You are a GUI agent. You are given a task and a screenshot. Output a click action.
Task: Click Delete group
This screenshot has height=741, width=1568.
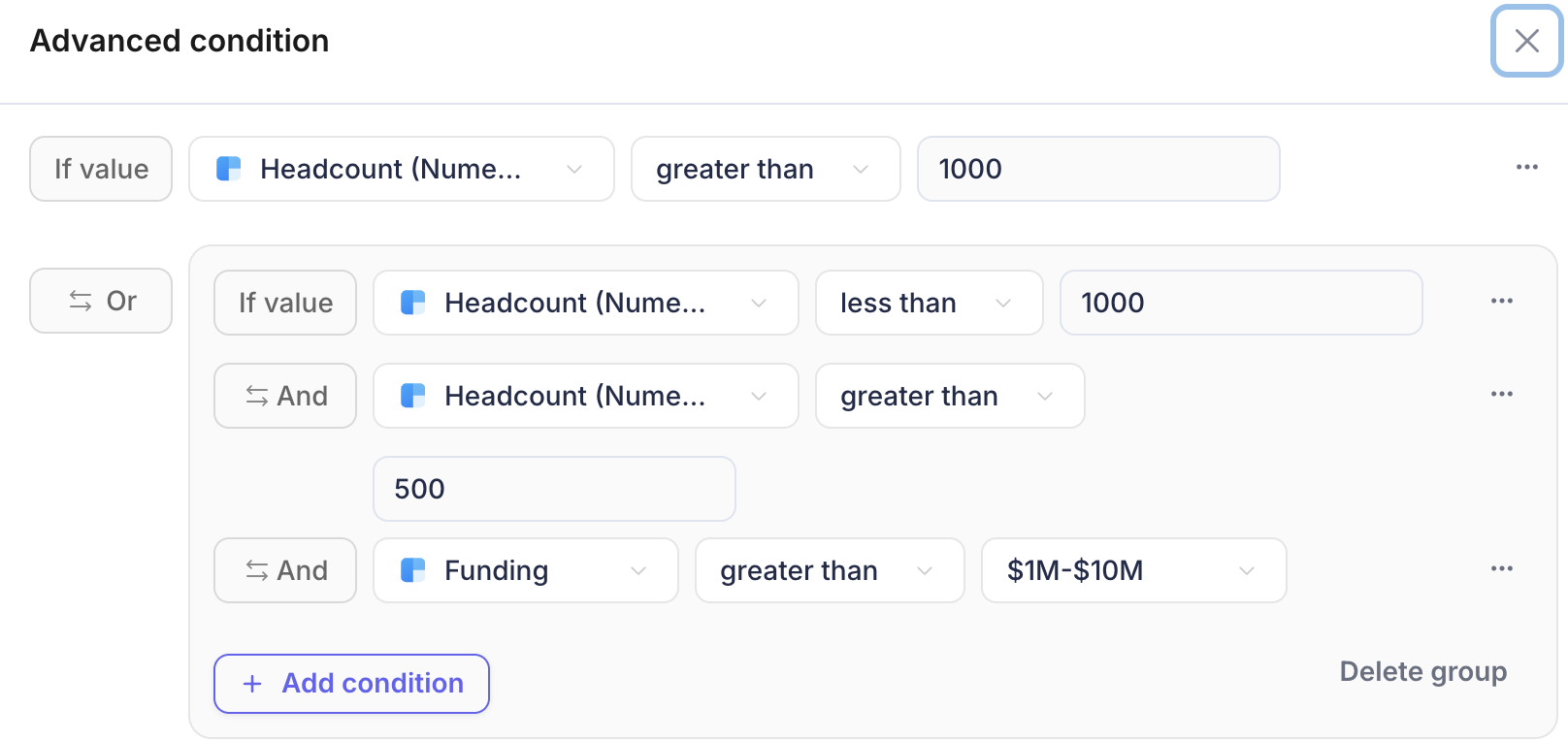click(x=1422, y=671)
